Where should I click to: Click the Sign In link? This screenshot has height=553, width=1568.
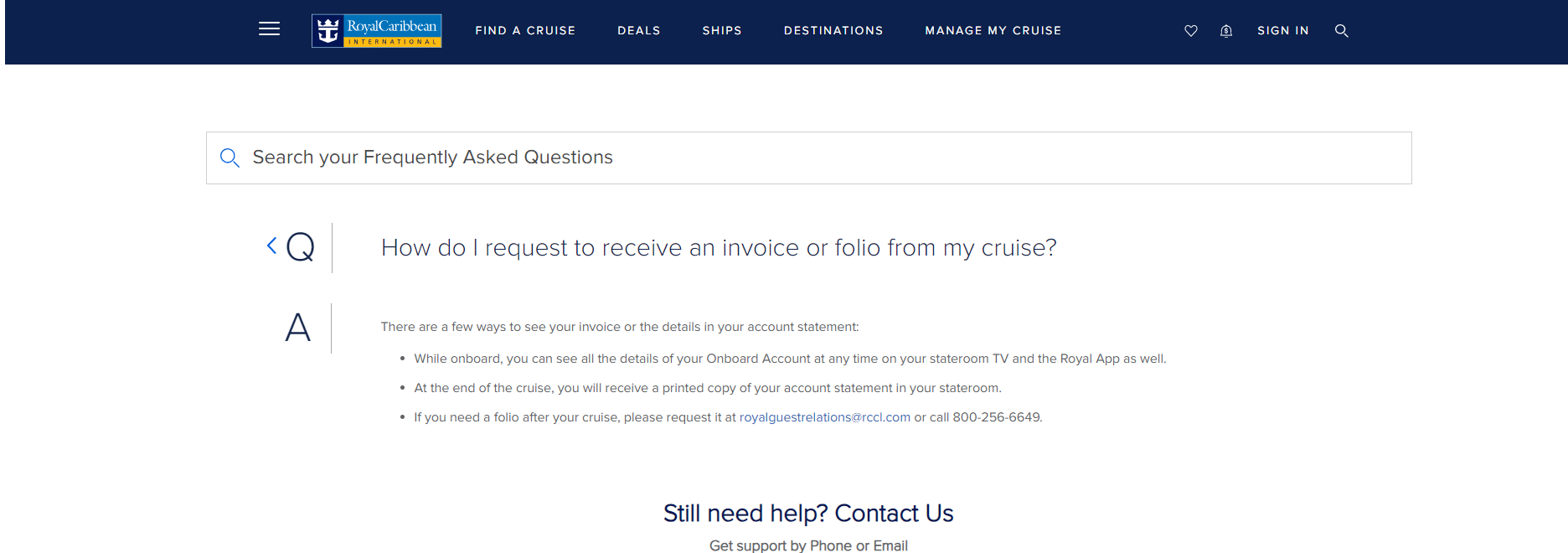pos(1282,30)
